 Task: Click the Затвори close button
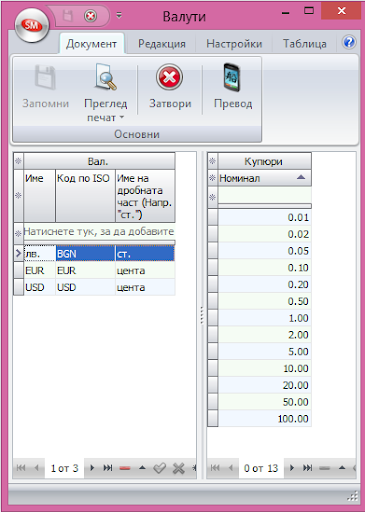pyautogui.click(x=170, y=87)
